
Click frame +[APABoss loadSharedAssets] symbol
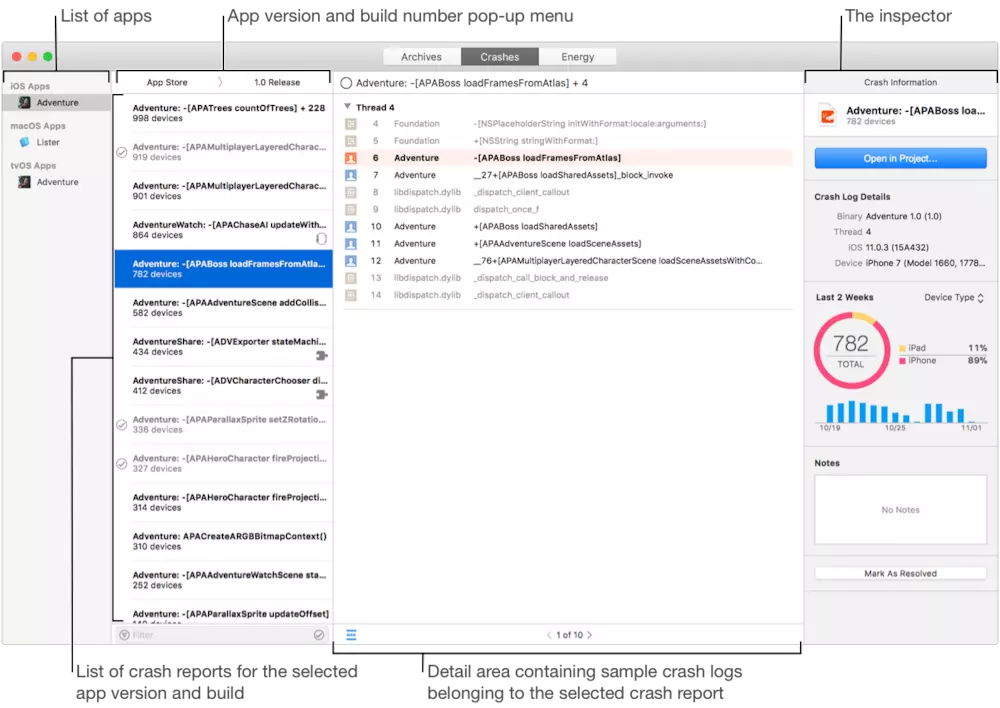[535, 226]
